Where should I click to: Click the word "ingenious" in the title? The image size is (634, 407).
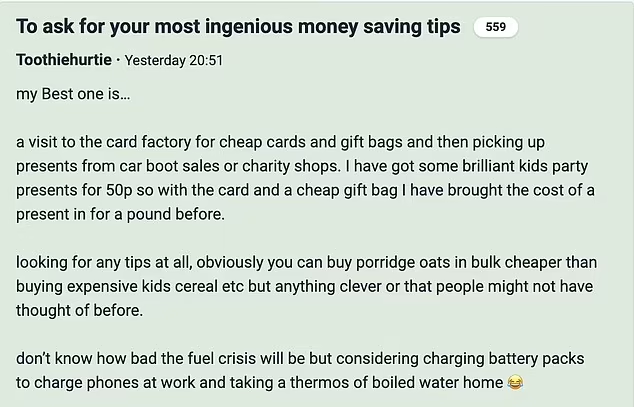click(224, 27)
